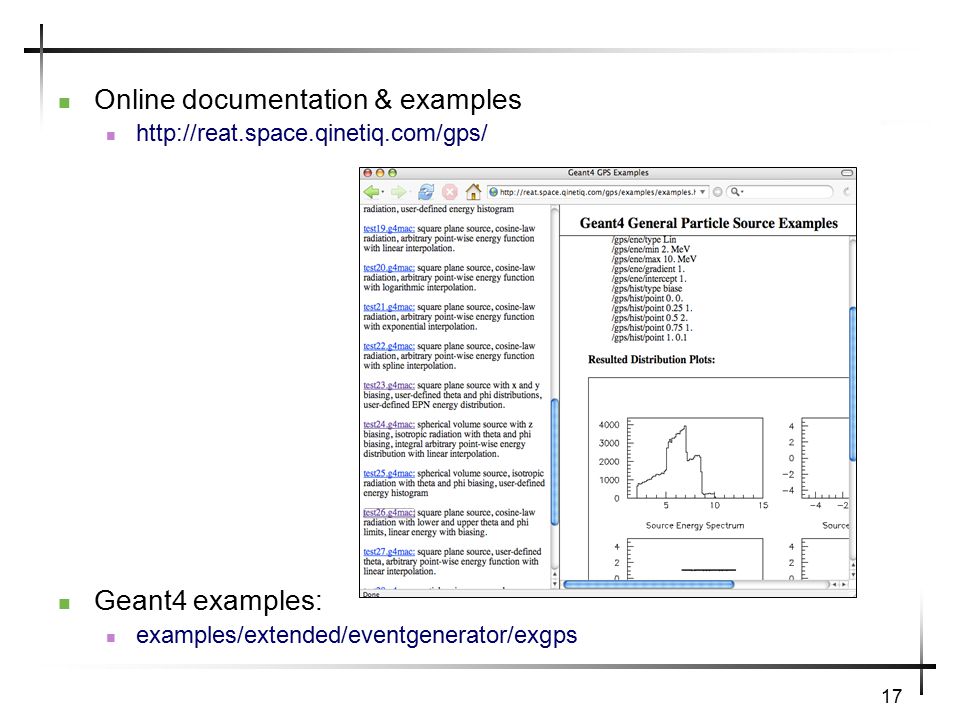Open the test20.g4mac link
Image resolution: width=960 pixels, height=720 pixels.
(x=389, y=268)
